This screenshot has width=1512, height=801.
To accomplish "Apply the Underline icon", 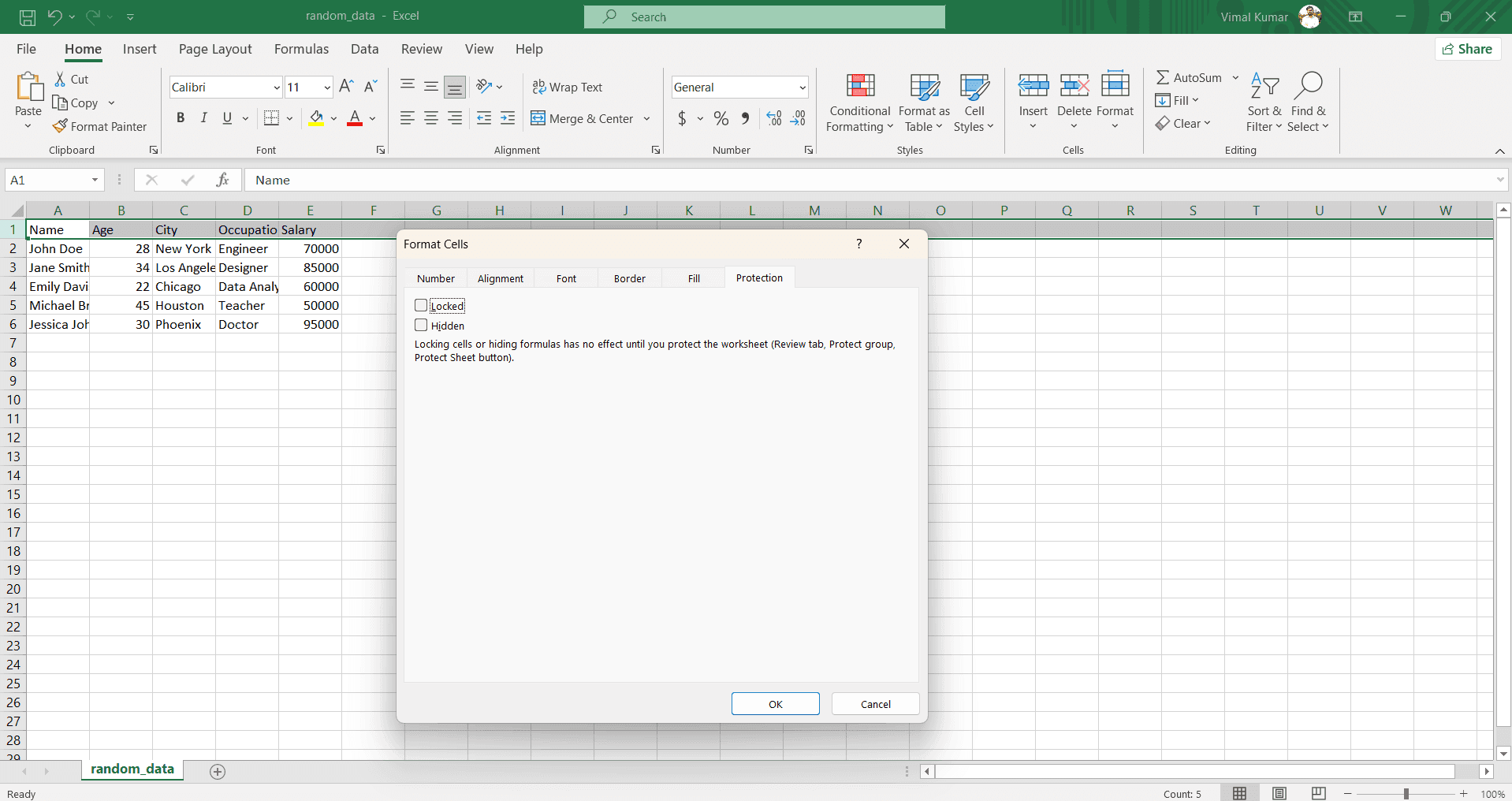I will [226, 117].
